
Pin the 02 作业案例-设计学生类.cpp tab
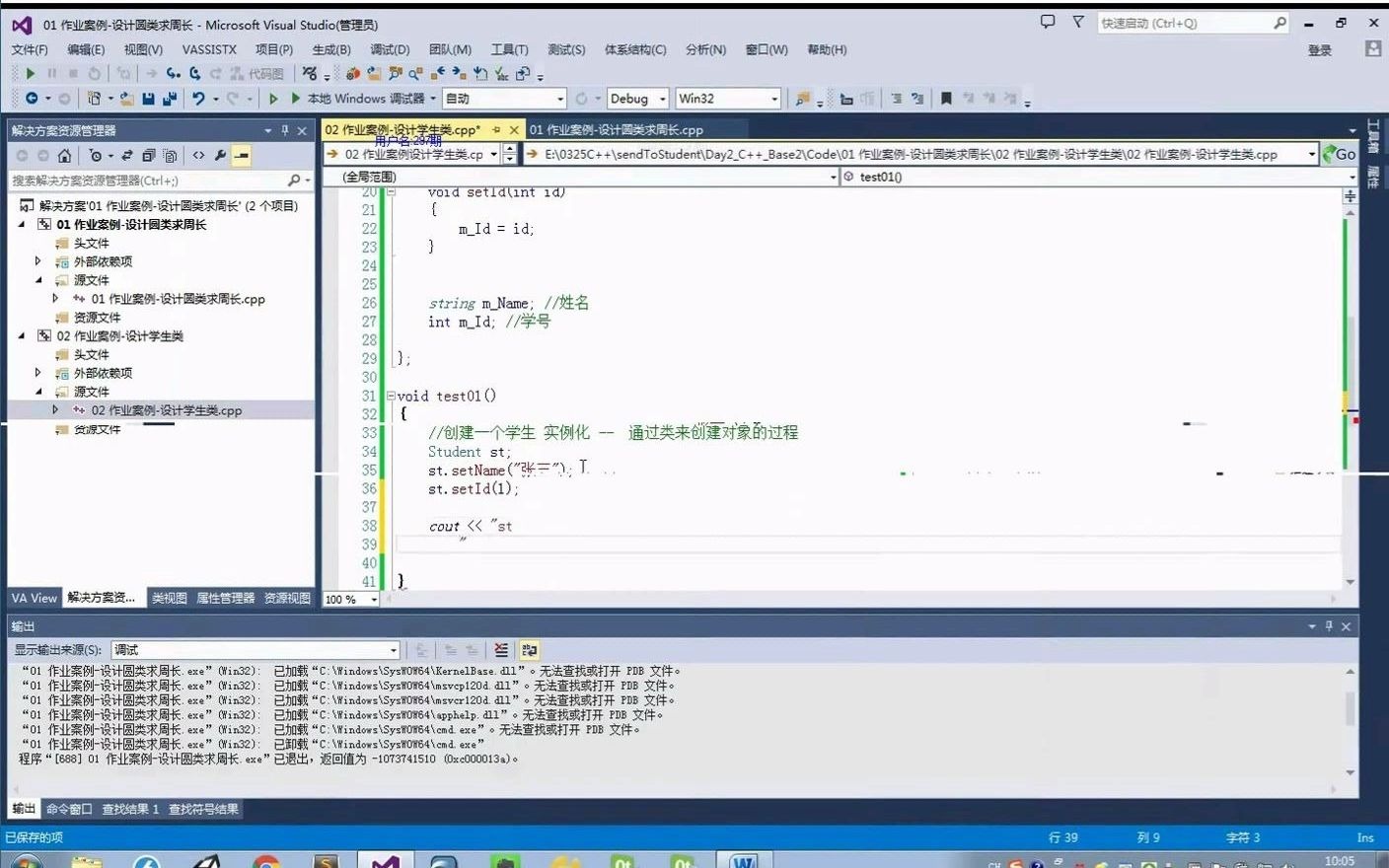point(496,129)
